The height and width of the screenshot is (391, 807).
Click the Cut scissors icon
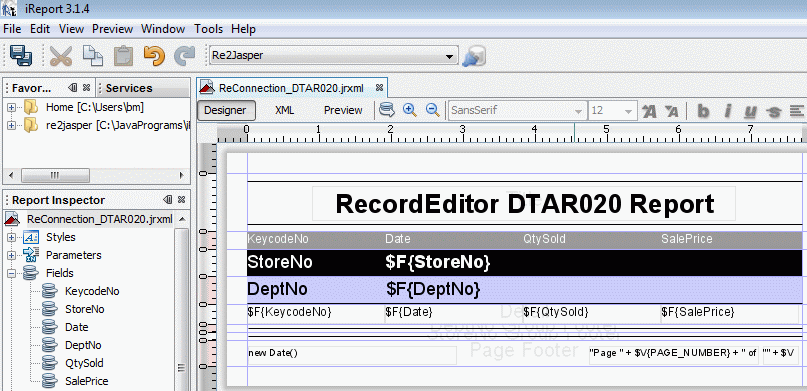pyautogui.click(x=61, y=56)
